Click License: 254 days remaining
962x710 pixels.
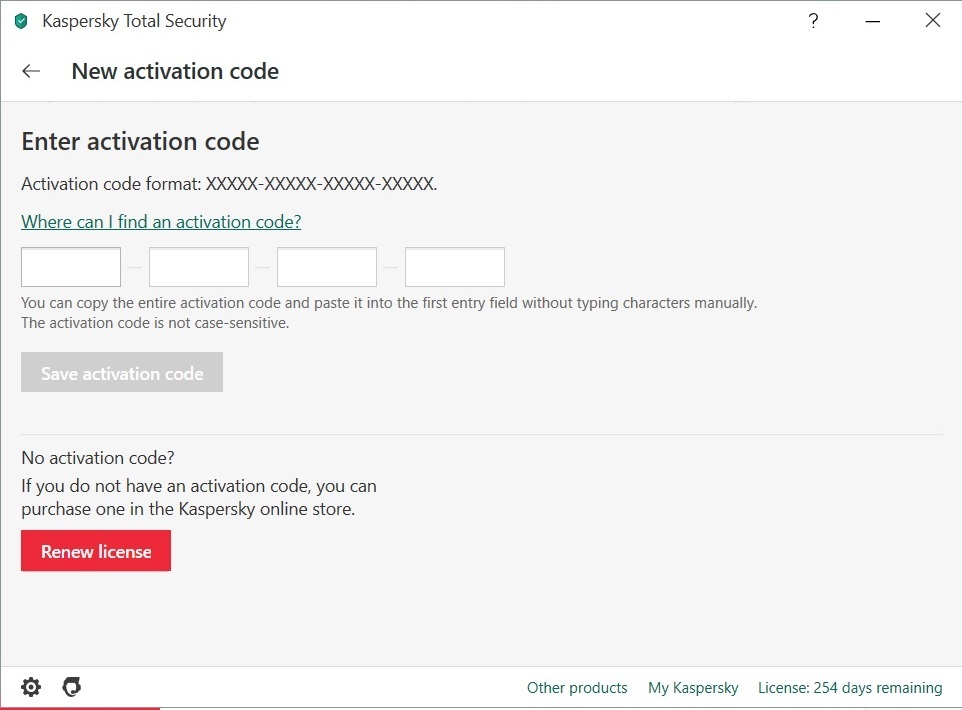click(850, 688)
